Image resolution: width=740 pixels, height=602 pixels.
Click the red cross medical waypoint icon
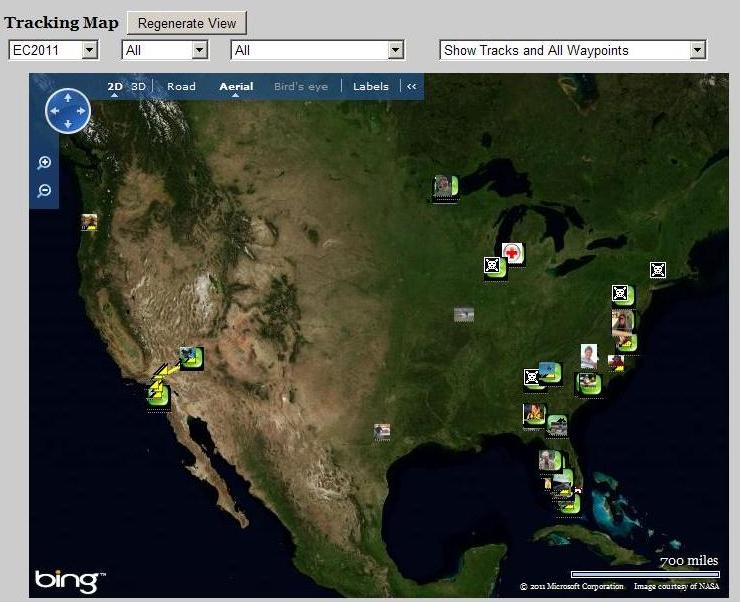point(513,253)
